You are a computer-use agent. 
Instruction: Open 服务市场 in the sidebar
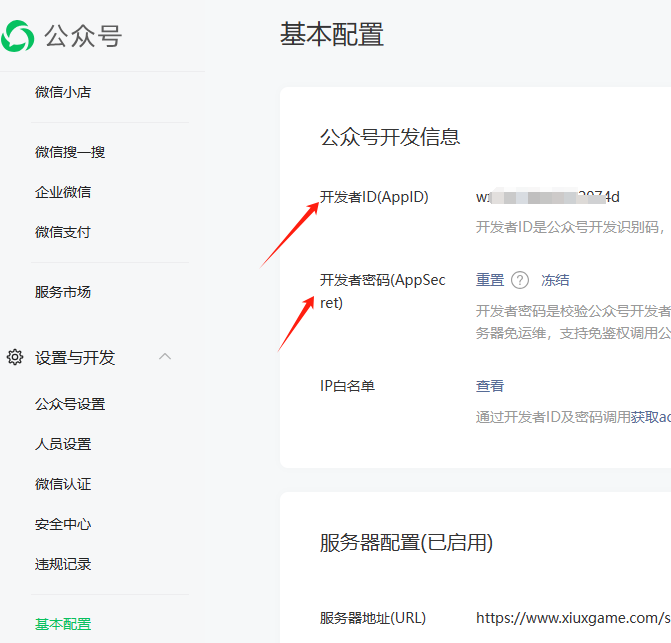(63, 292)
